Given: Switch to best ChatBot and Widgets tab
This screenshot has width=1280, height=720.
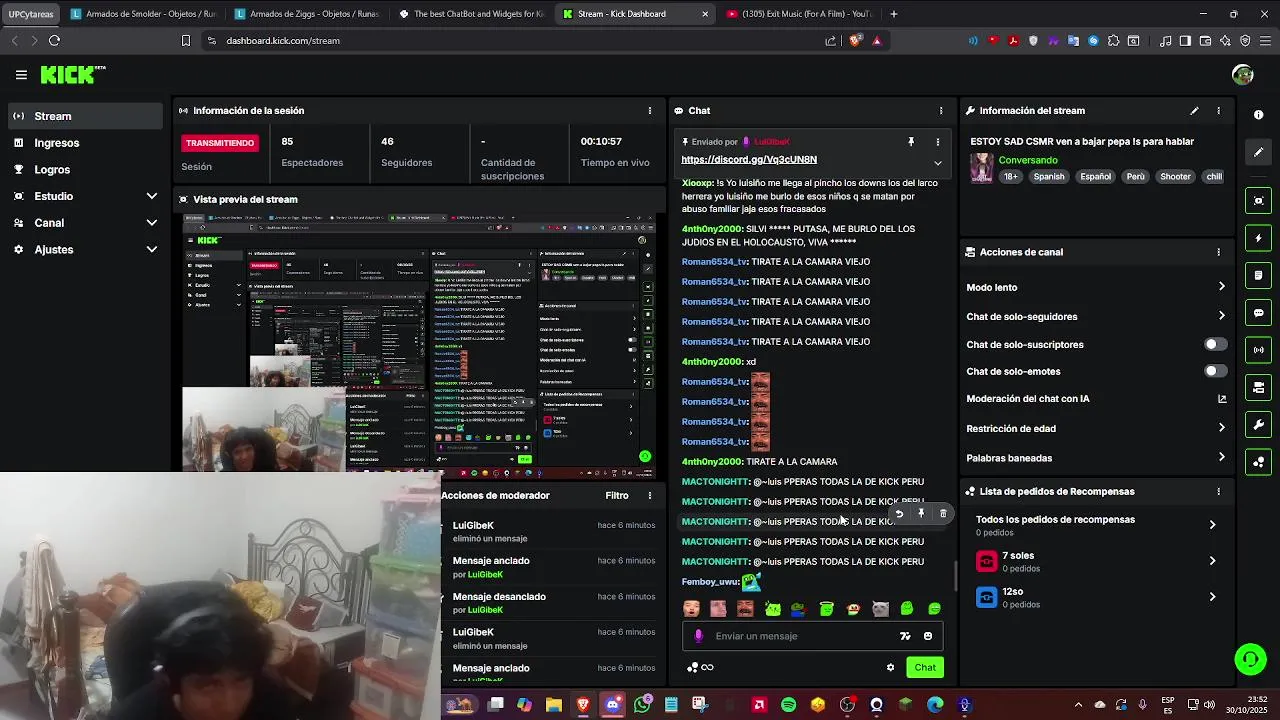Looking at the screenshot, I should click(x=470, y=14).
